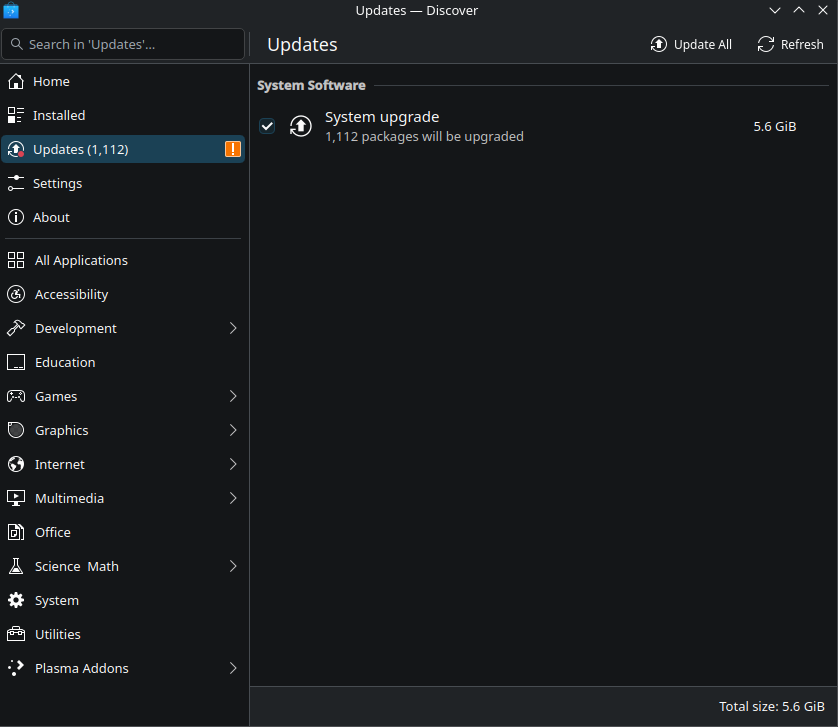Click the Utilities toolbox icon
The image size is (838, 727).
[x=16, y=634]
